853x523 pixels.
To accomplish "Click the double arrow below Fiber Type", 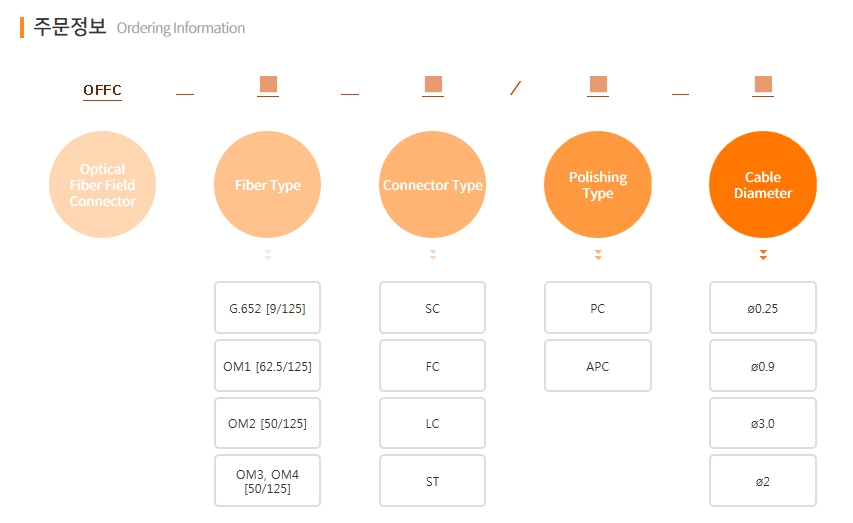I will pyautogui.click(x=268, y=256).
